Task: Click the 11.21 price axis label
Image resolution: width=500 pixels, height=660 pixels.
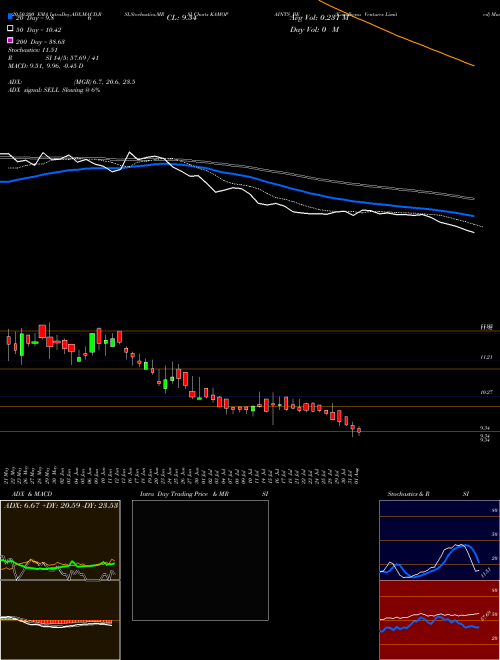Action: (x=487, y=357)
